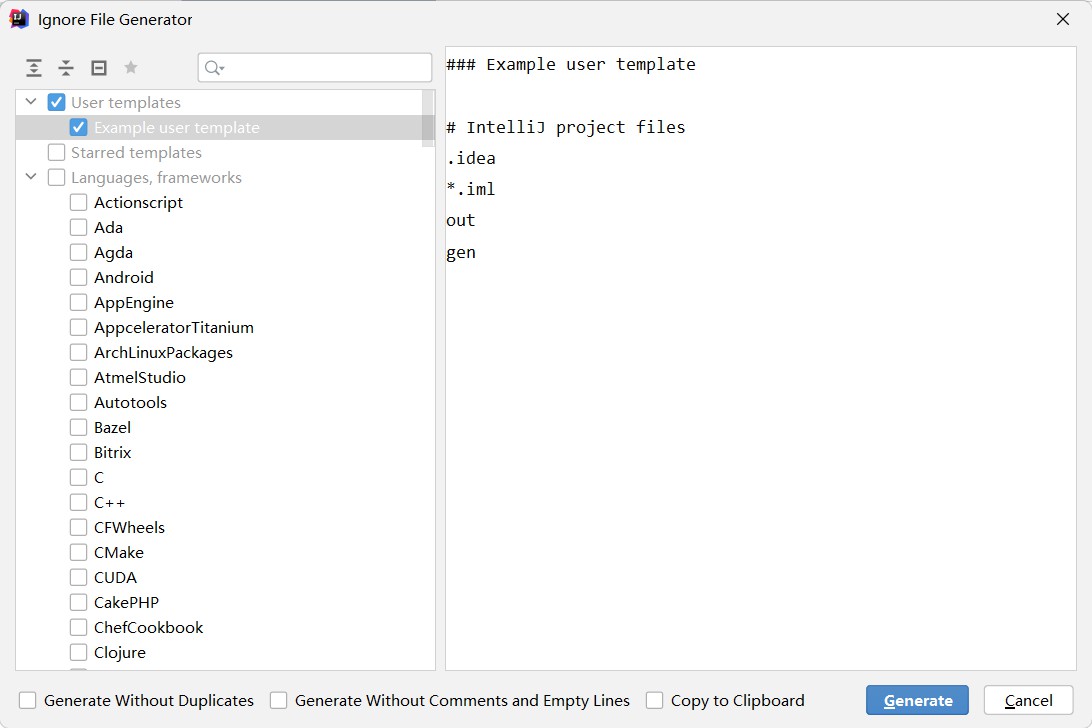
Task: Select the Example user template item
Action: click(x=176, y=127)
